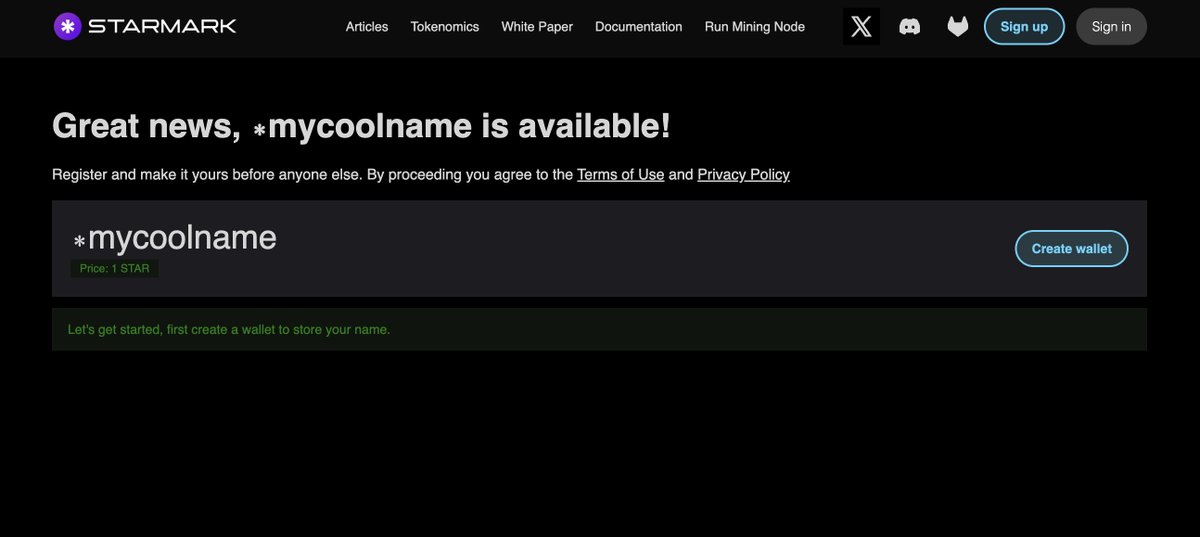Click the STARMARK wordmark text
Viewport: 1200px width, 537px height.
coord(162,27)
